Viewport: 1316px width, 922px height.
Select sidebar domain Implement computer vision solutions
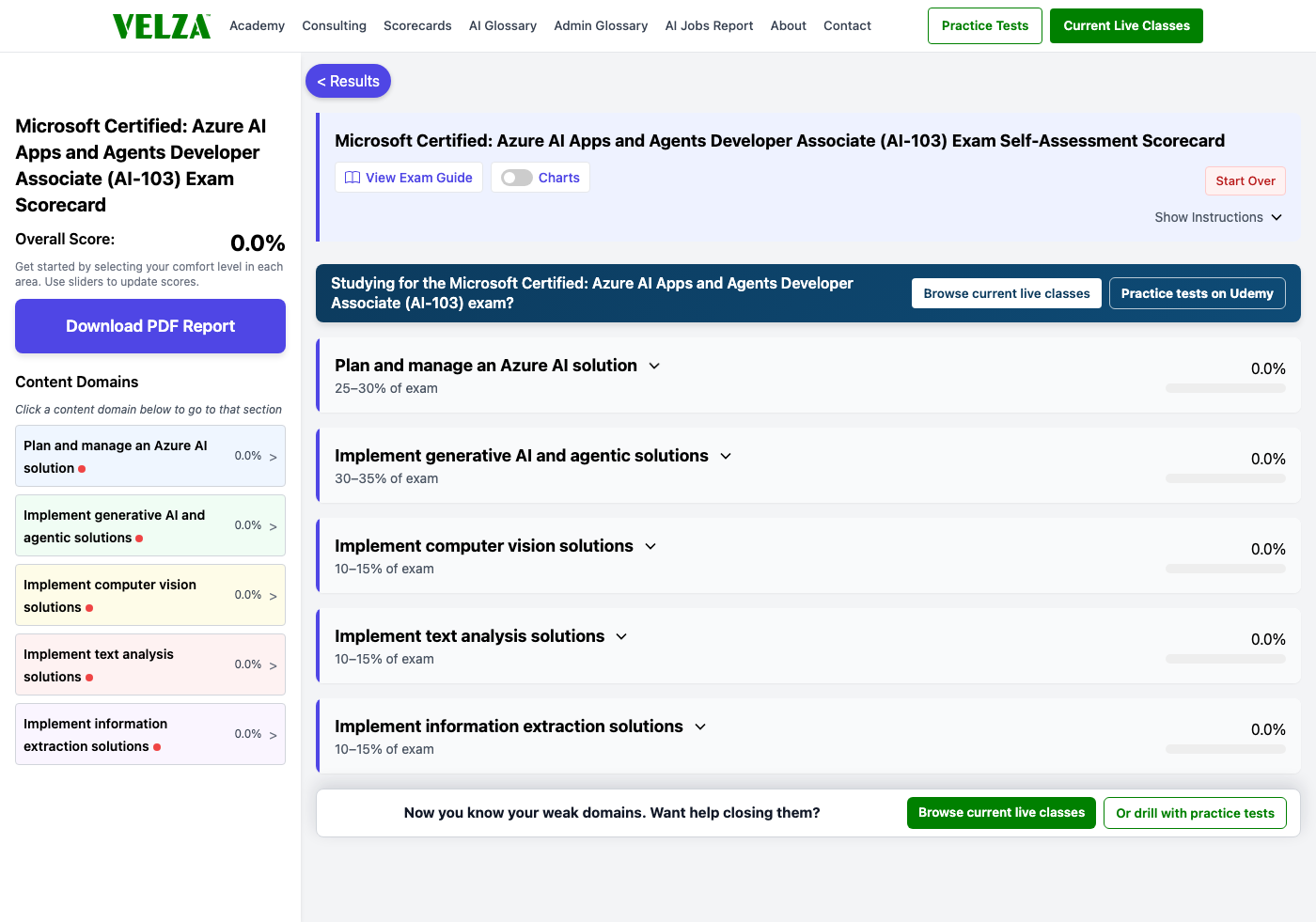click(x=150, y=595)
